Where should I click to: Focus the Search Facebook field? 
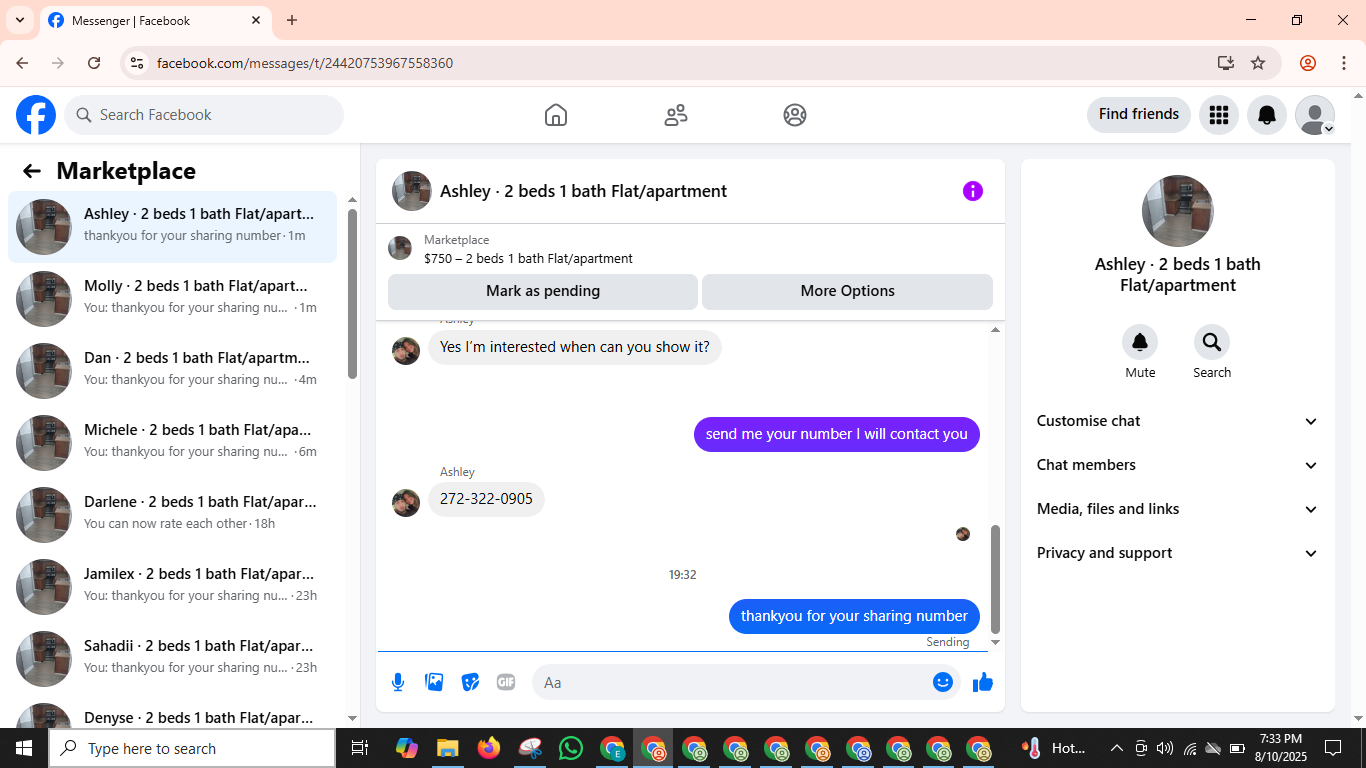[x=204, y=115]
